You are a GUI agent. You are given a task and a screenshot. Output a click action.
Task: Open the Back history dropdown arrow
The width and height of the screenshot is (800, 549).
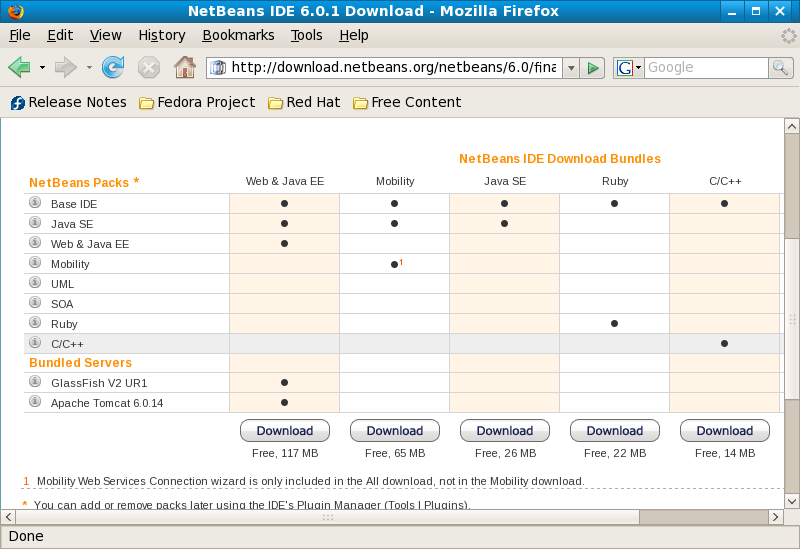pos(42,67)
